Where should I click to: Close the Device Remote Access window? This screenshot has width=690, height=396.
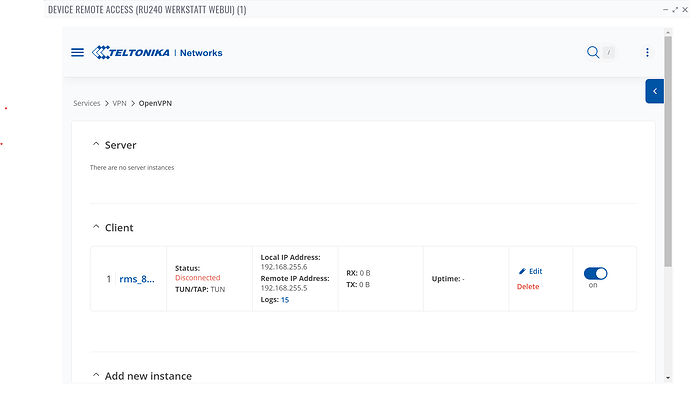coord(685,10)
